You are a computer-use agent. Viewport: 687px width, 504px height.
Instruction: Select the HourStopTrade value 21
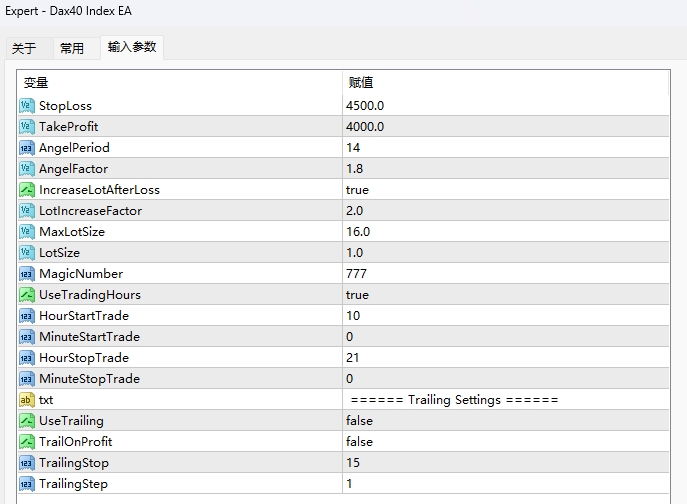353,358
